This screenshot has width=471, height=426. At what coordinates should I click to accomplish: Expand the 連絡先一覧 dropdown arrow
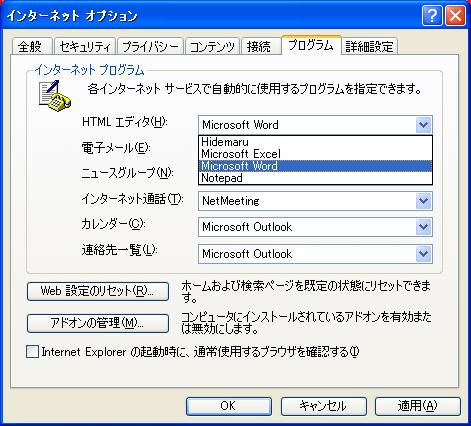click(423, 254)
